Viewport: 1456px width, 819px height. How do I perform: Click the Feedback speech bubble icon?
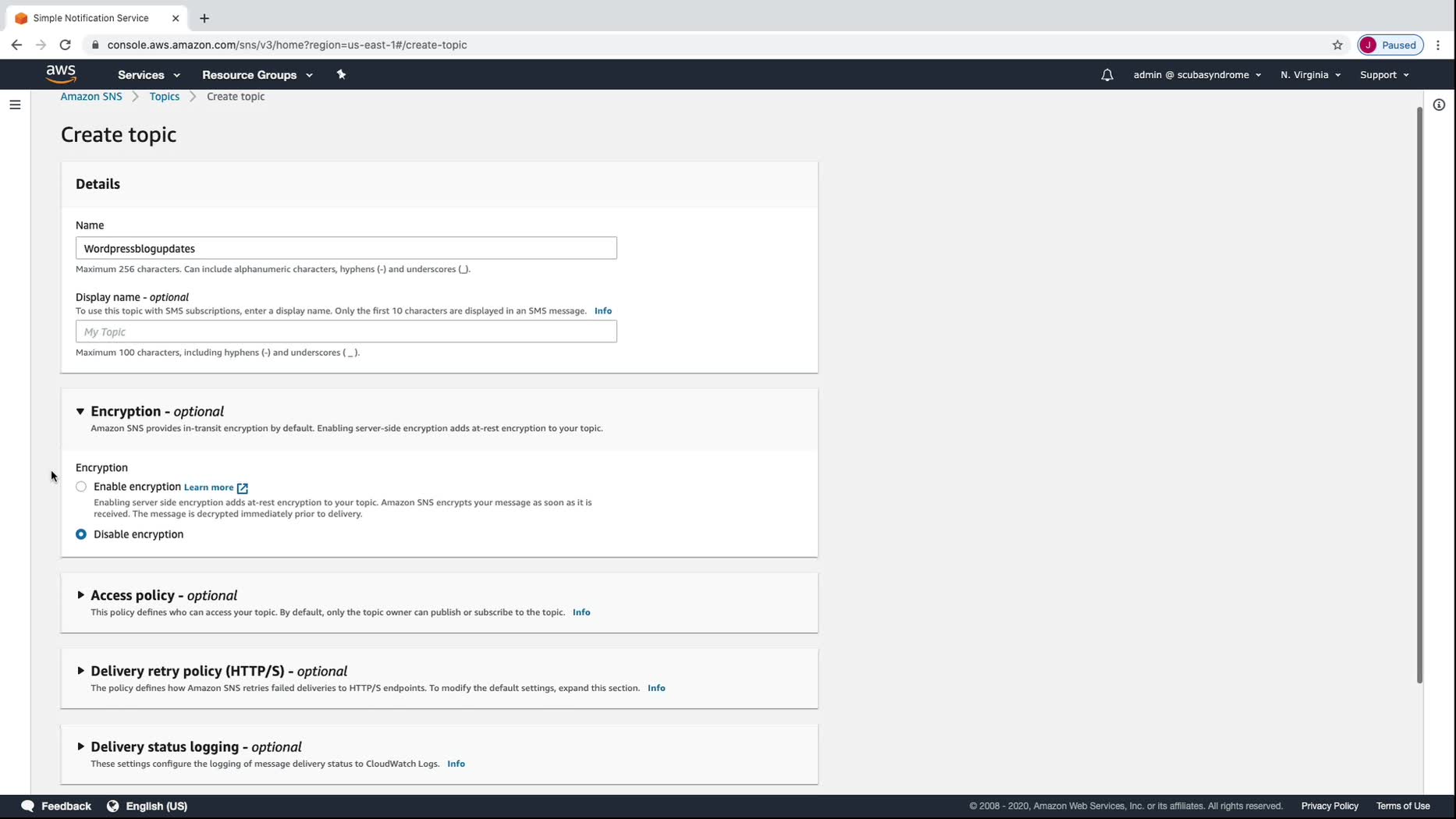(27, 806)
